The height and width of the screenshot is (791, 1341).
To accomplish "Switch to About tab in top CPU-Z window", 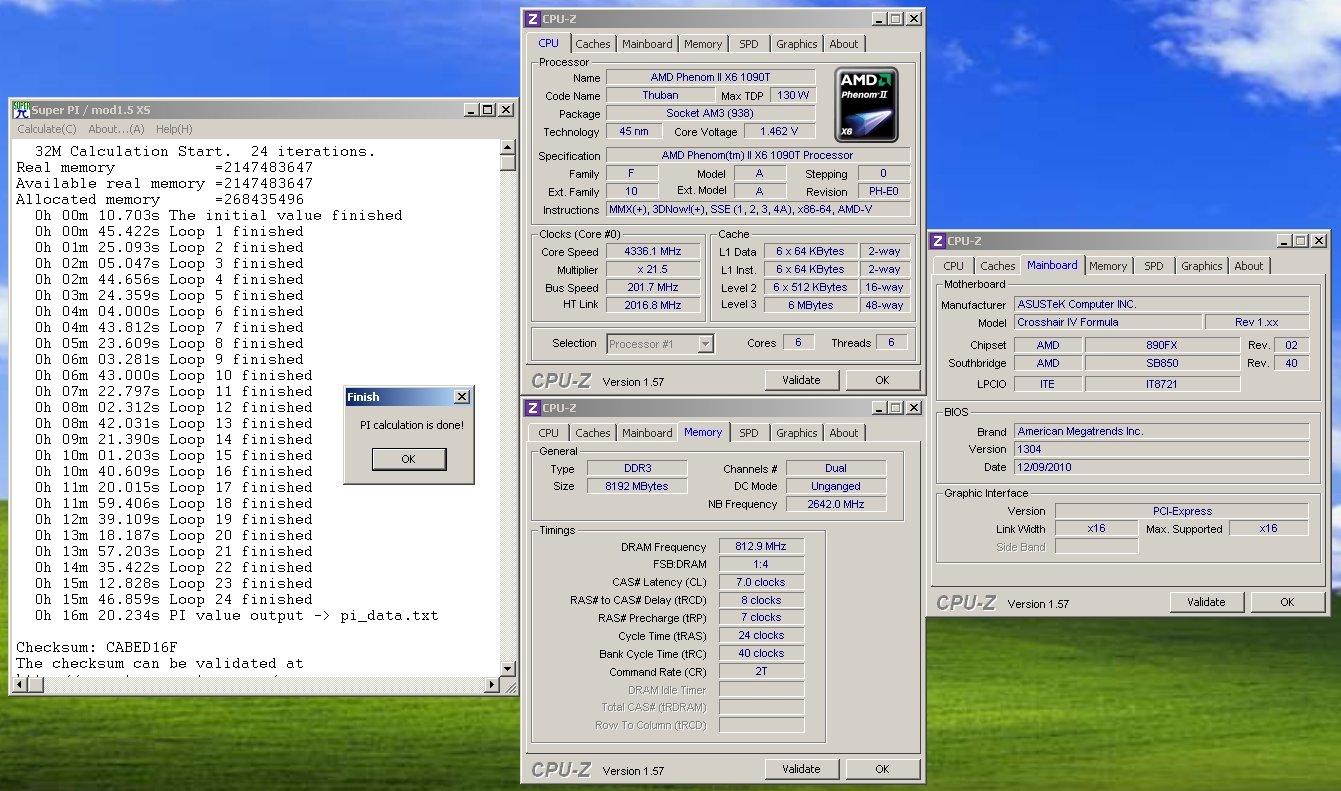I will click(844, 44).
